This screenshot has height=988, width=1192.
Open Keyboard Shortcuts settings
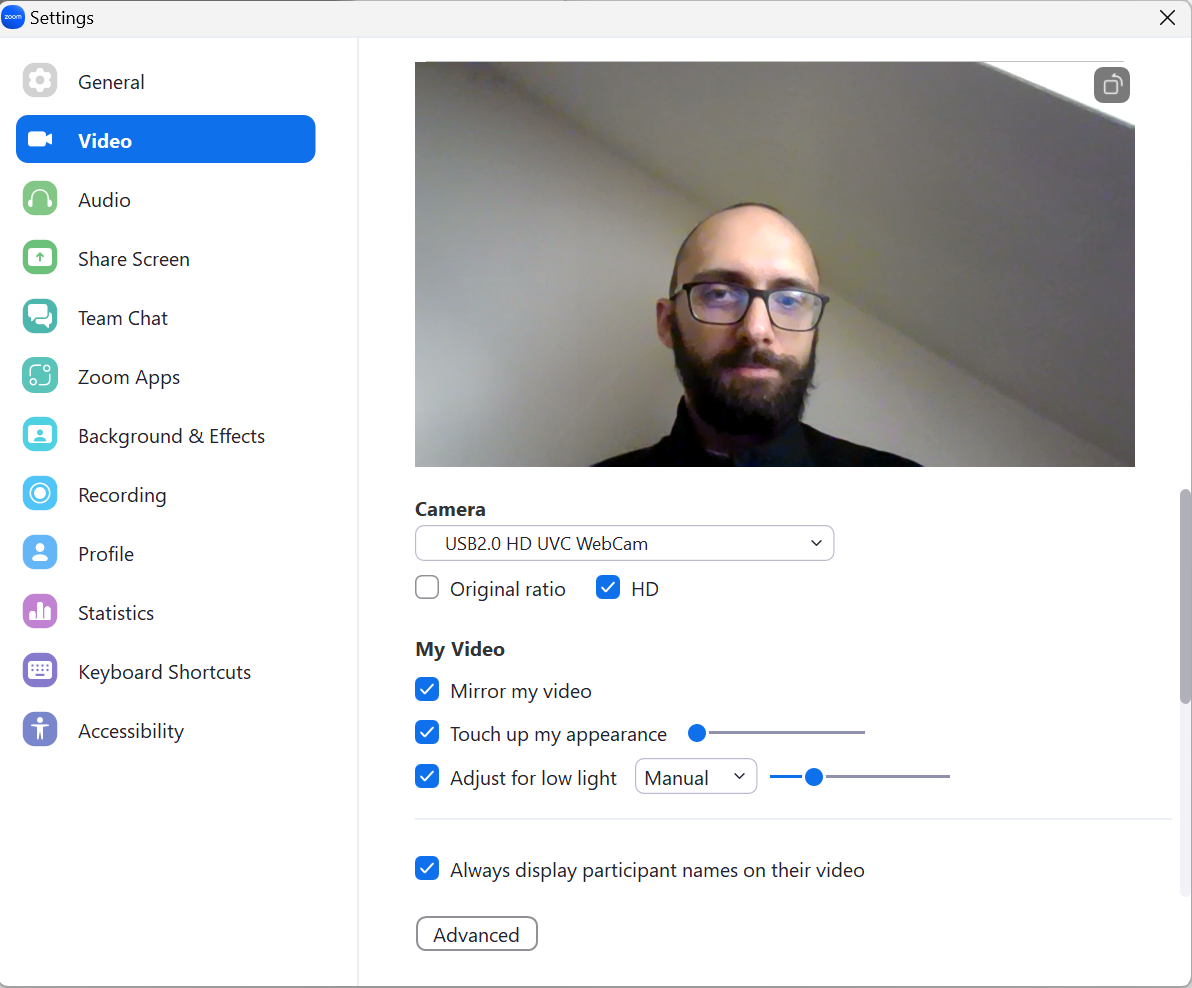166,672
